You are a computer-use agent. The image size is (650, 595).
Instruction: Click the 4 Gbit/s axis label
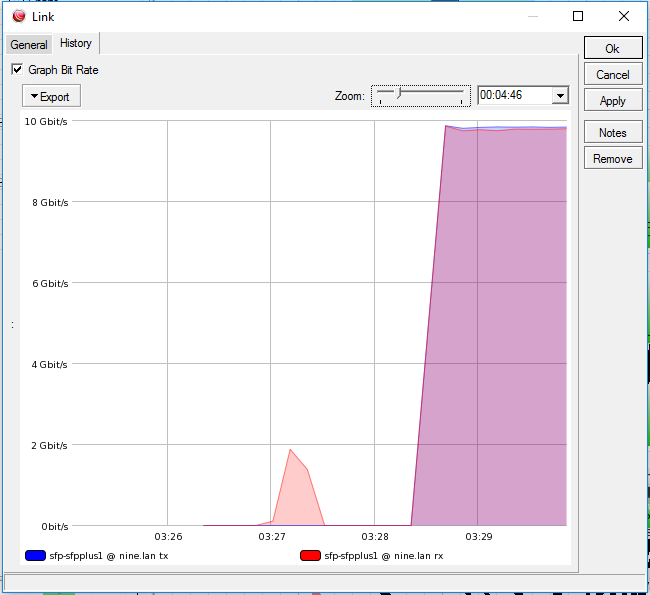49,364
